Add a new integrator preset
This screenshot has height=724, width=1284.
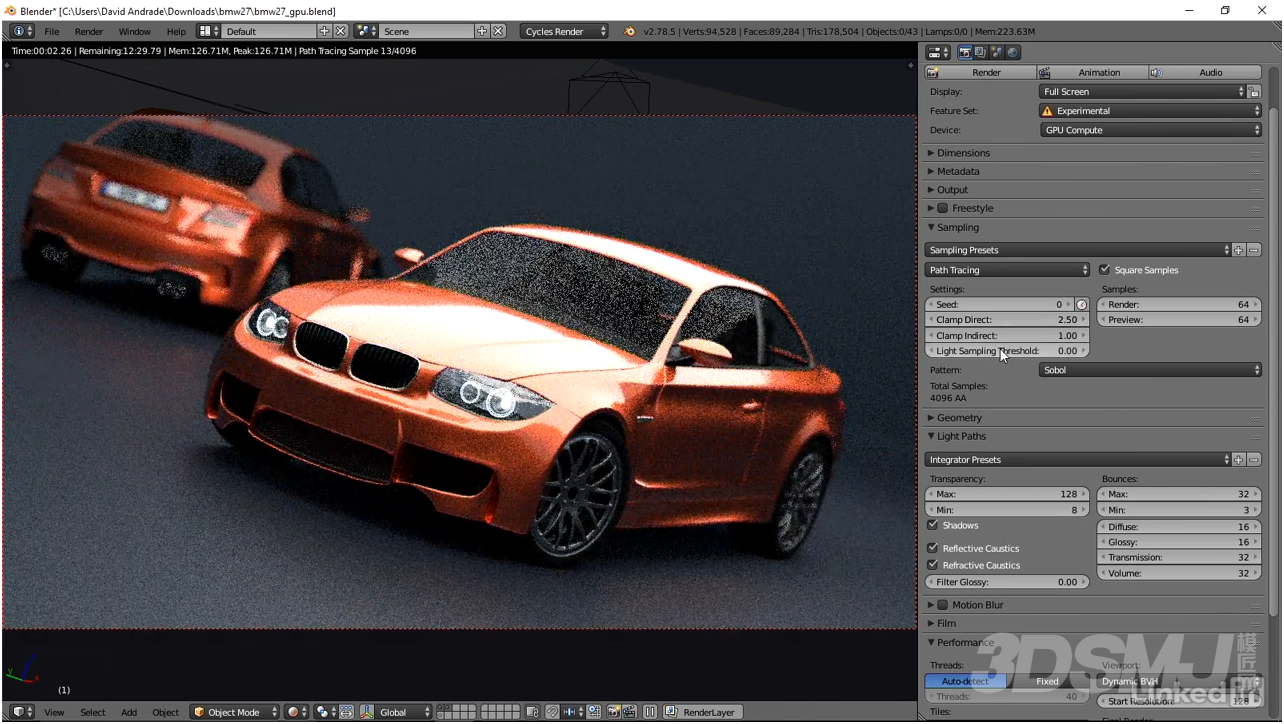point(1238,460)
